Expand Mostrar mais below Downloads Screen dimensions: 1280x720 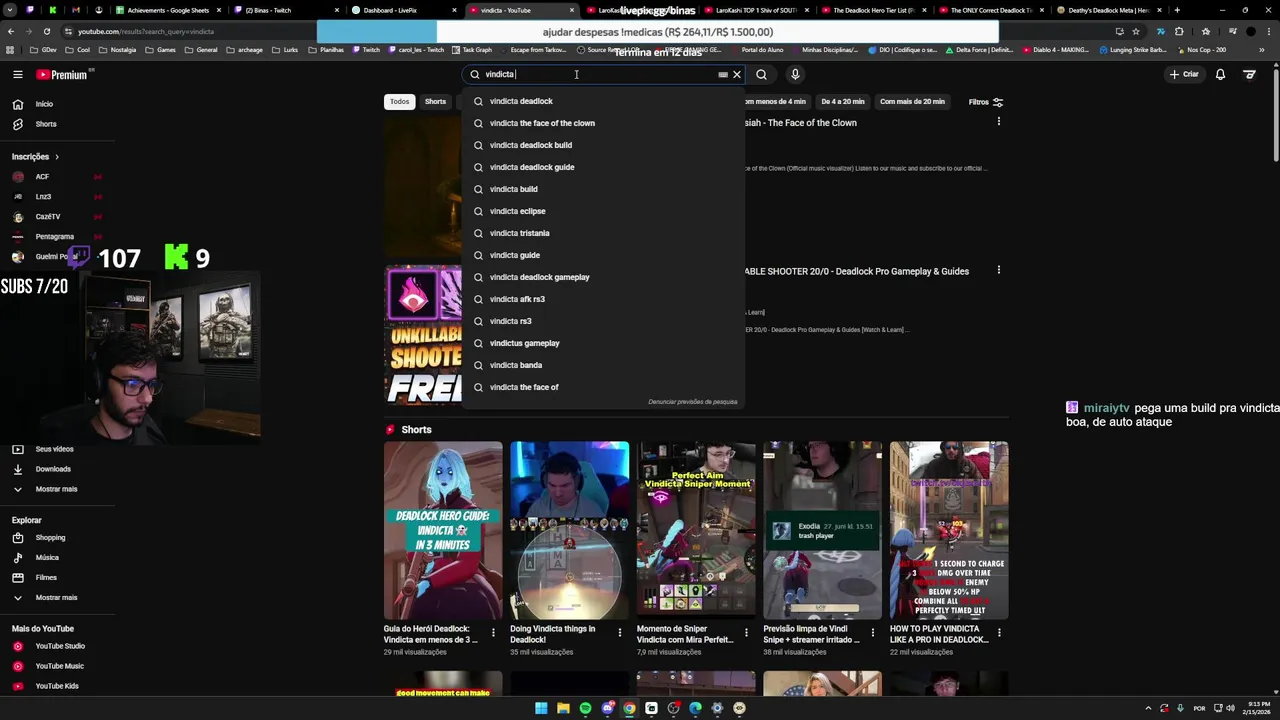[55, 489]
